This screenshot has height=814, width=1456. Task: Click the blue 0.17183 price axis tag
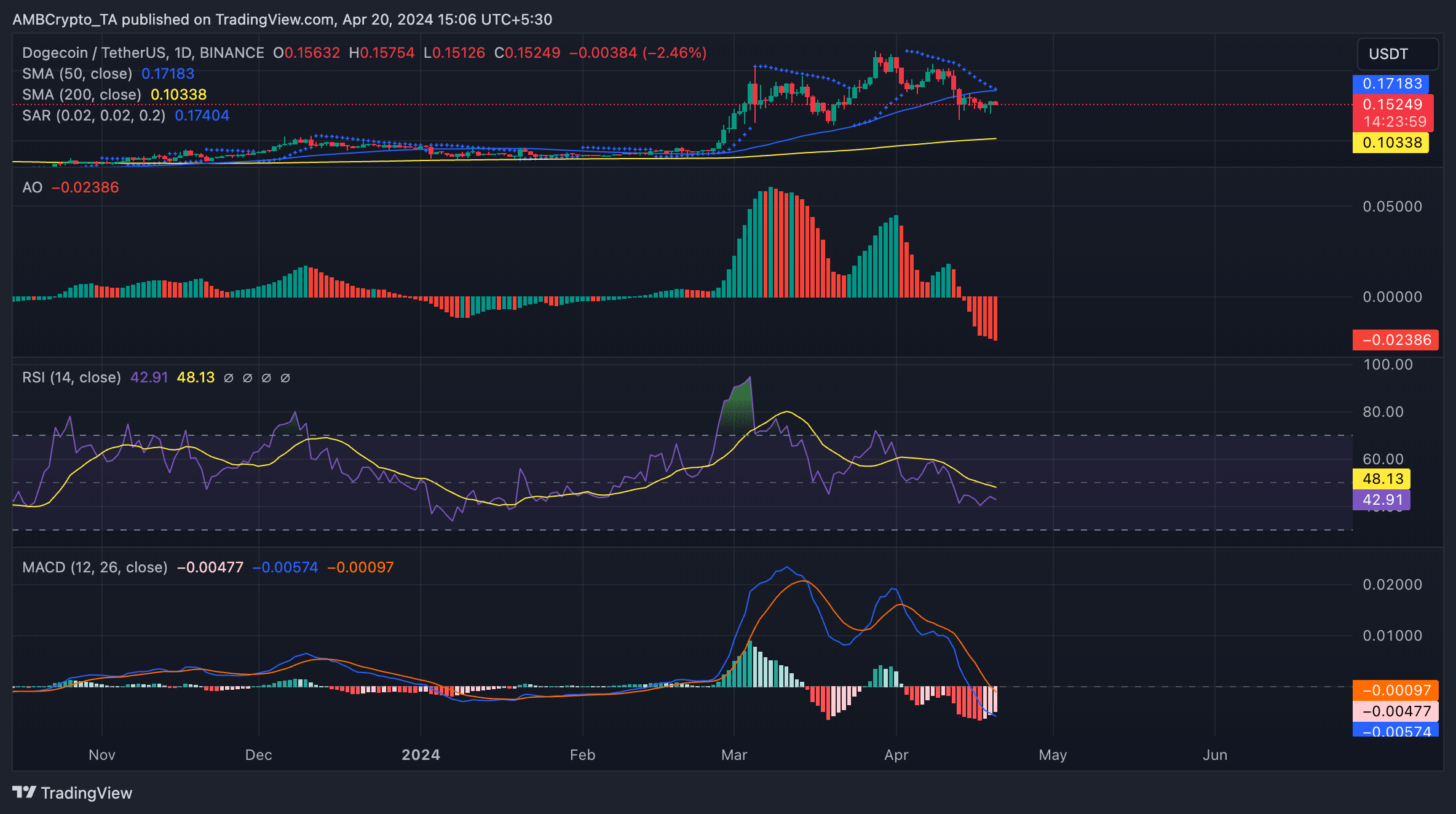point(1391,84)
